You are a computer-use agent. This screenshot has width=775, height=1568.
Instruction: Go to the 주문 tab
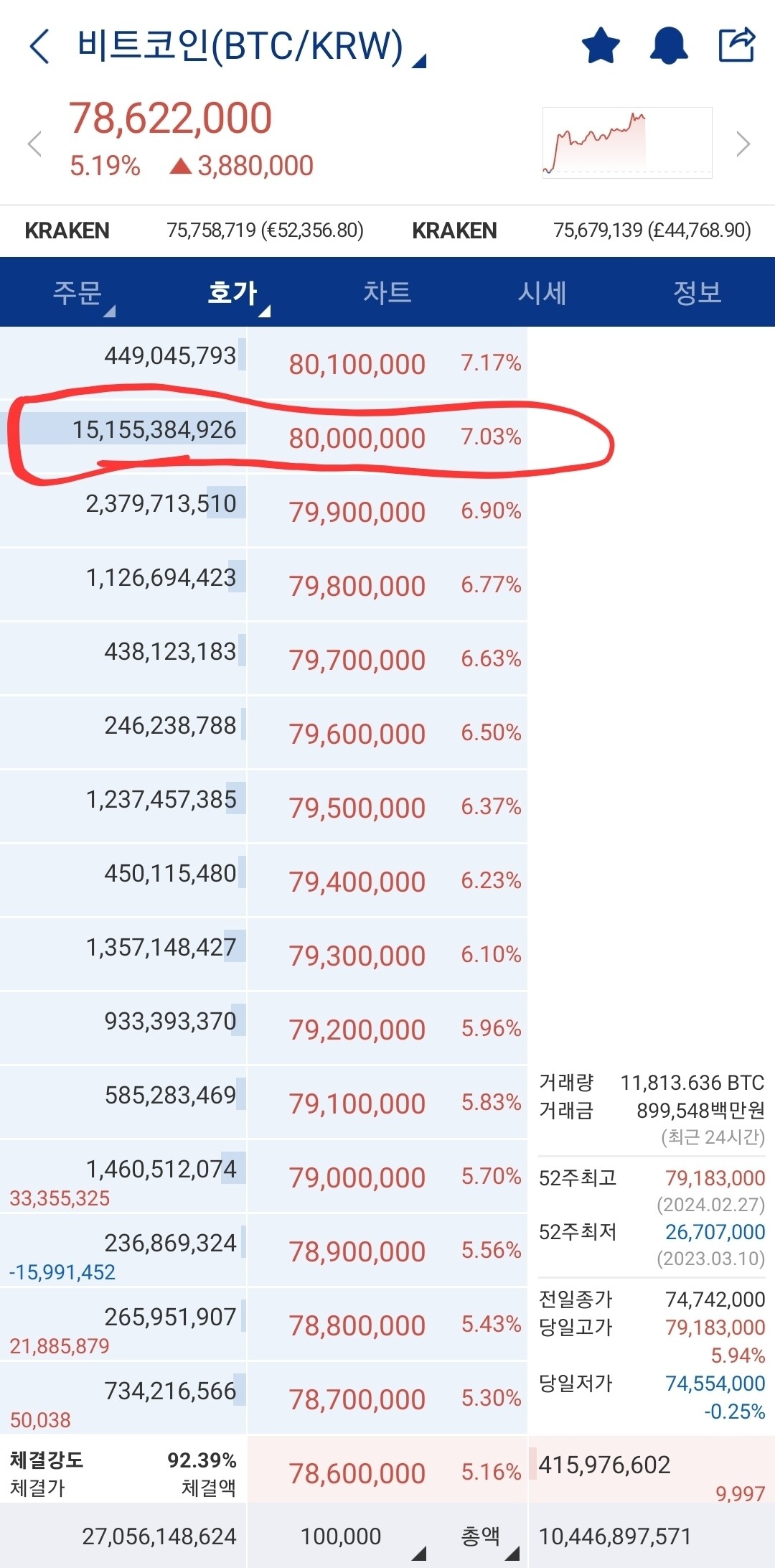(79, 291)
